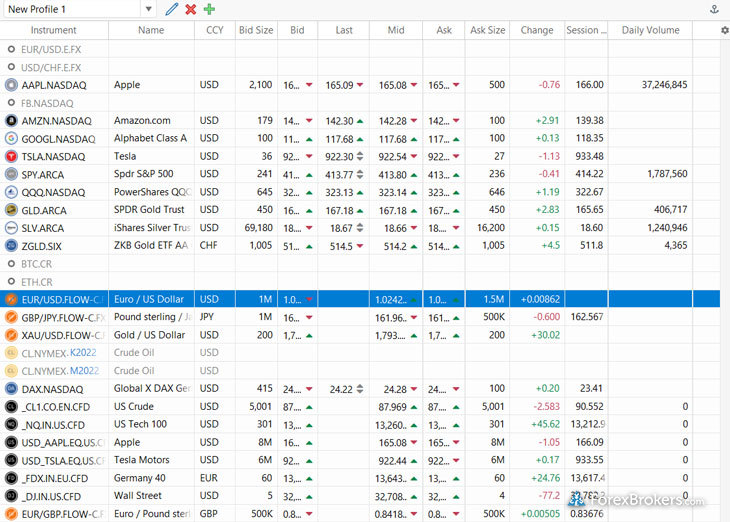This screenshot has width=730, height=522.
Task: Click the Apple name in AAPL.NASDAQ row
Action: coord(127,85)
